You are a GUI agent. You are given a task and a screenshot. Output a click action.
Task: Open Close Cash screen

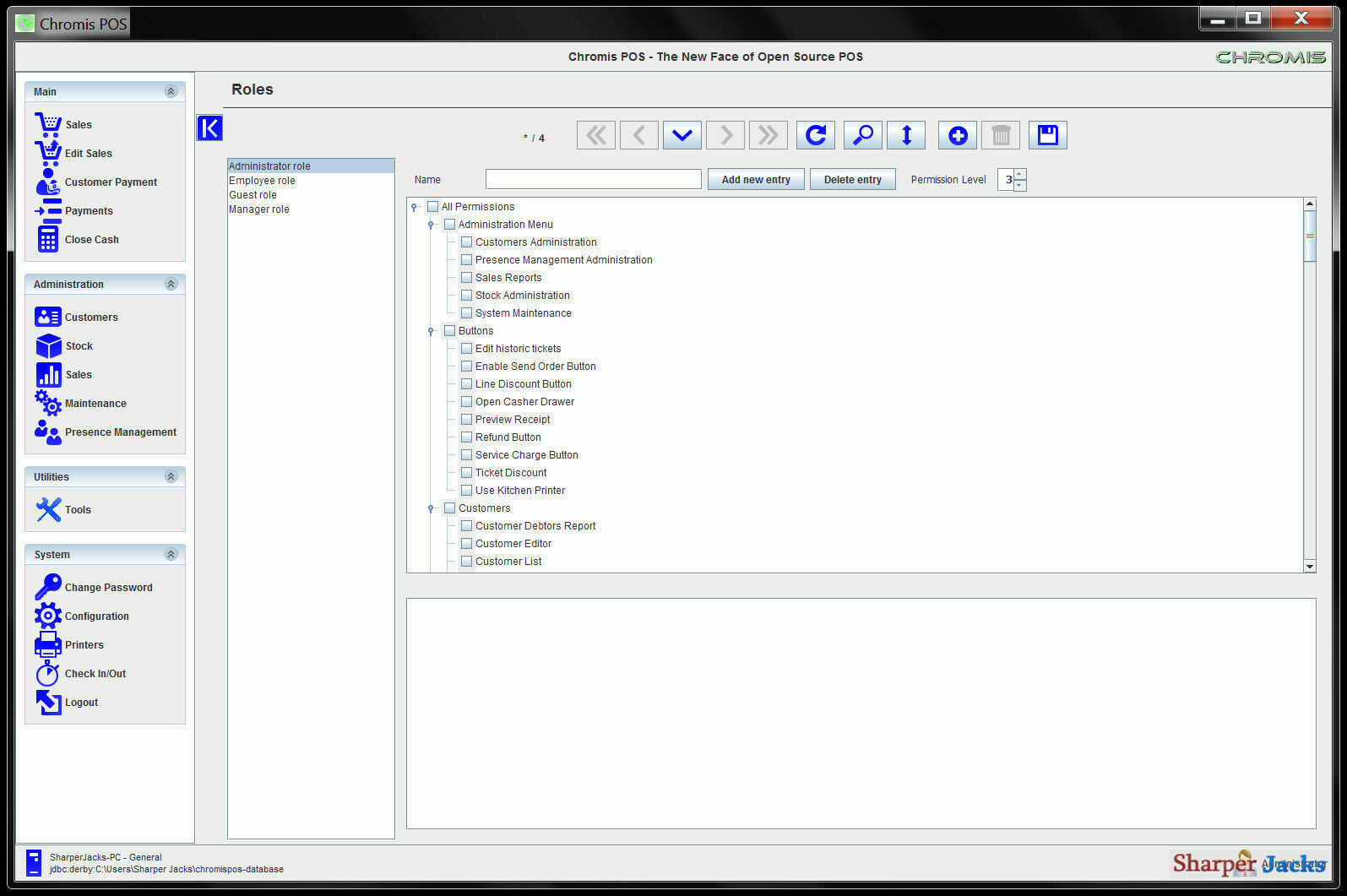(x=78, y=239)
